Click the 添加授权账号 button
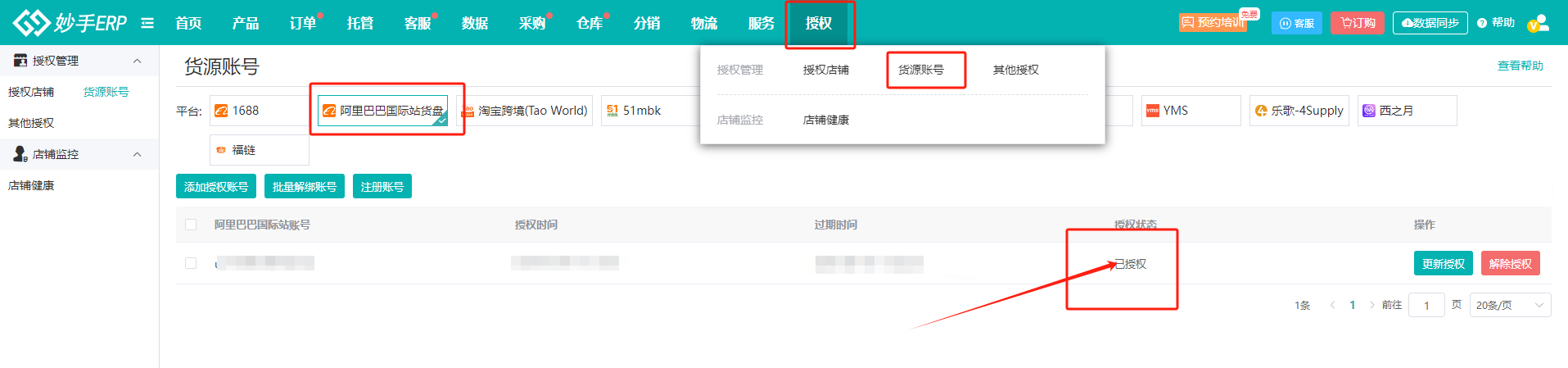 (216, 186)
